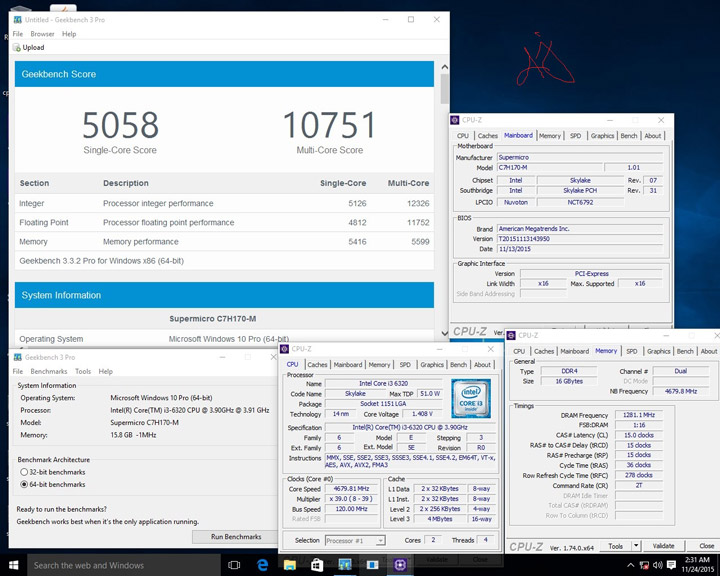This screenshot has width=720, height=576.
Task: Click the Upload icon in Geekbench results toolbar
Action: pos(17,47)
